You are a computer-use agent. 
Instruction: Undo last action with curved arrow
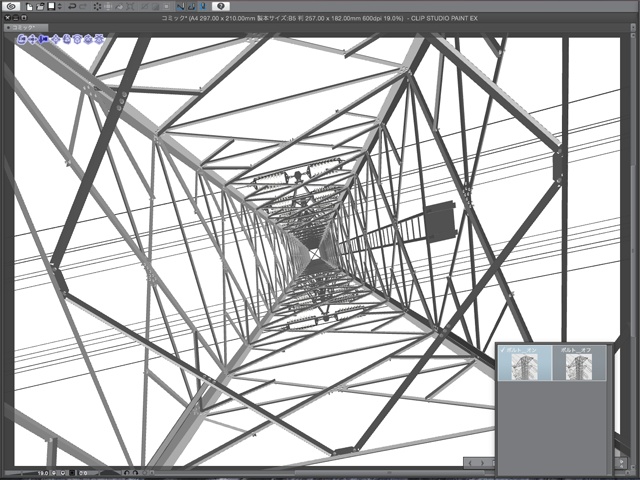point(72,7)
